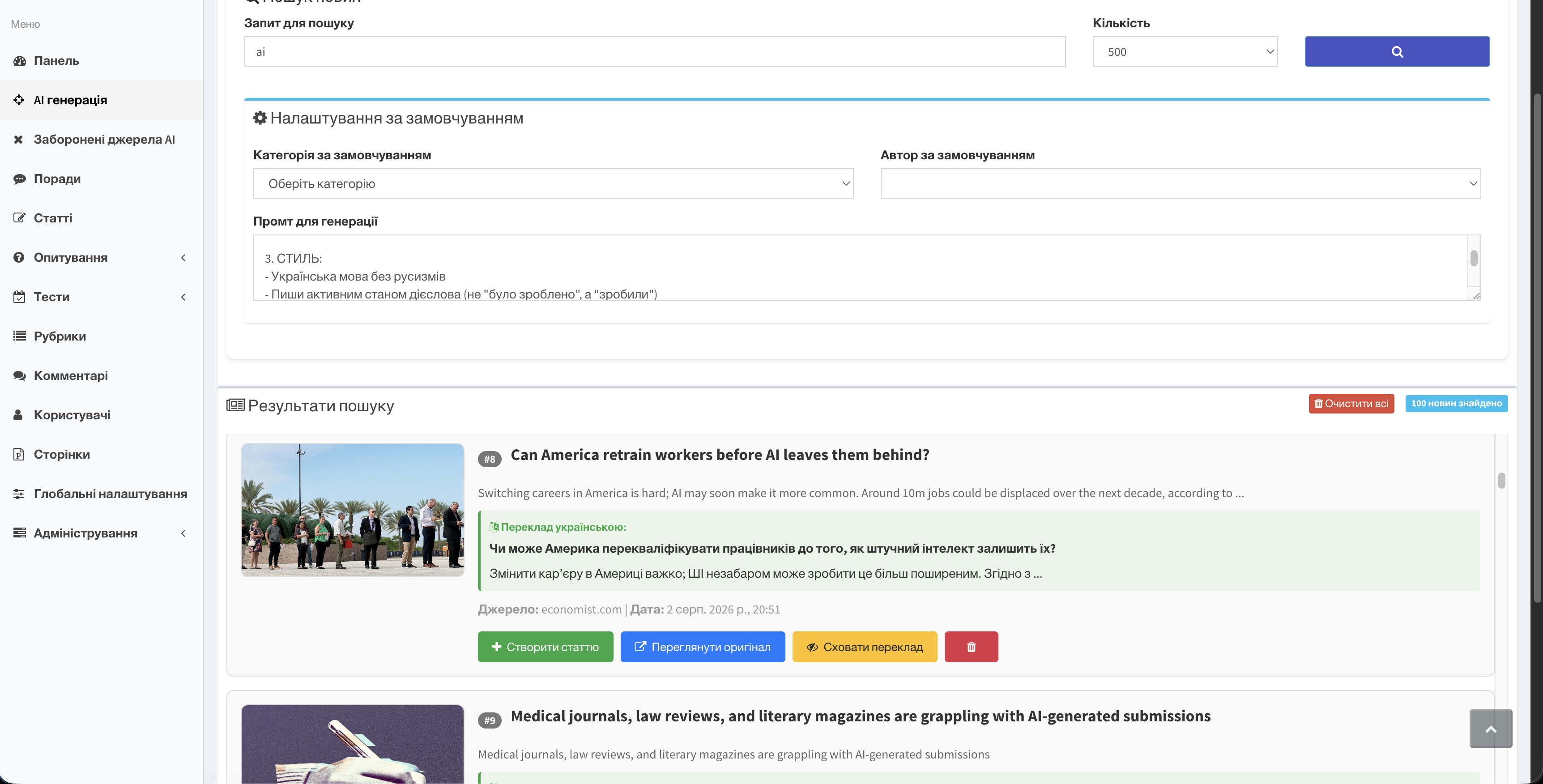Click the thumbnail of people queuing
Screen dimensions: 1543x784
pyautogui.click(x=352, y=510)
